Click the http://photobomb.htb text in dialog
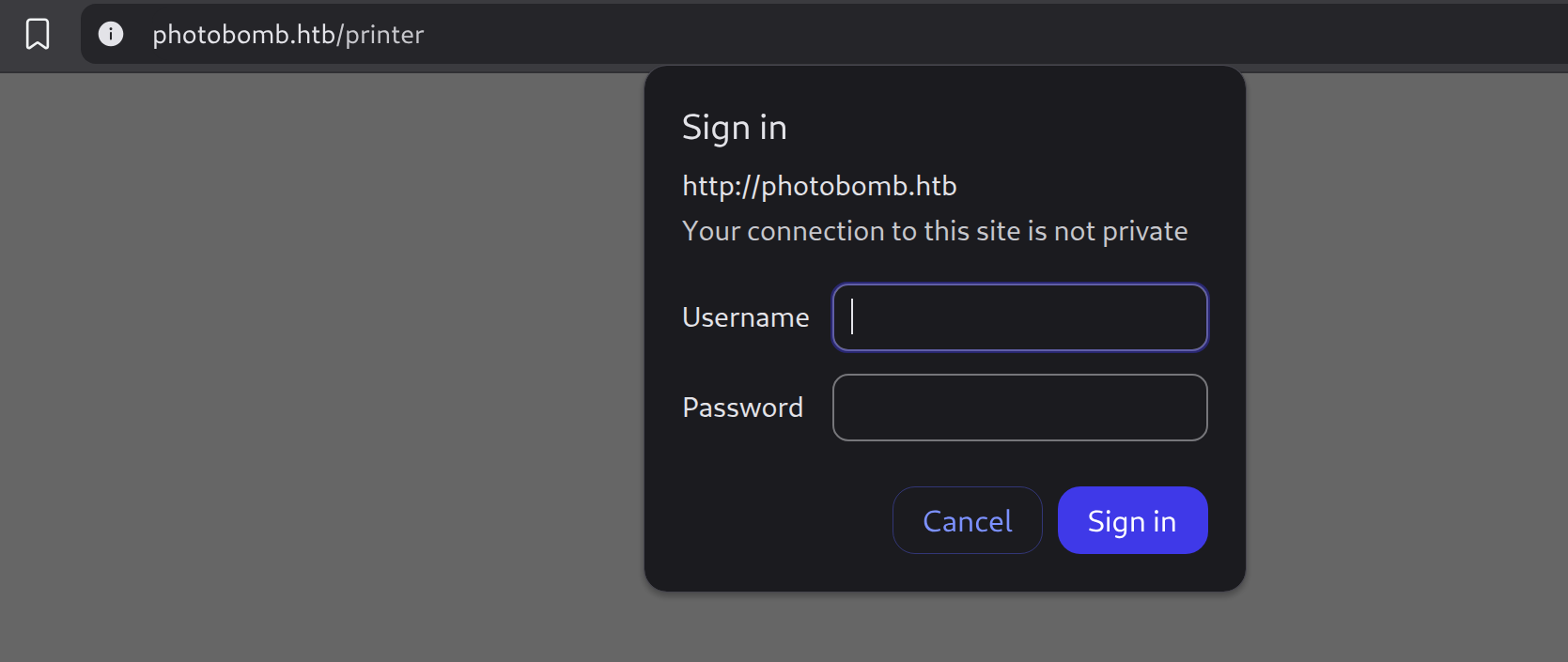The height and width of the screenshot is (662, 1568). (x=819, y=186)
